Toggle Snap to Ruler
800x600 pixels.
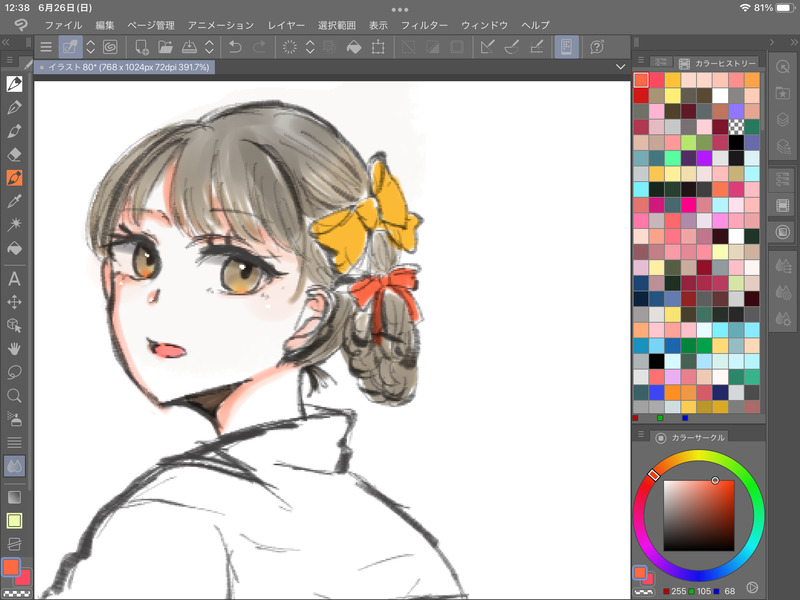point(487,47)
